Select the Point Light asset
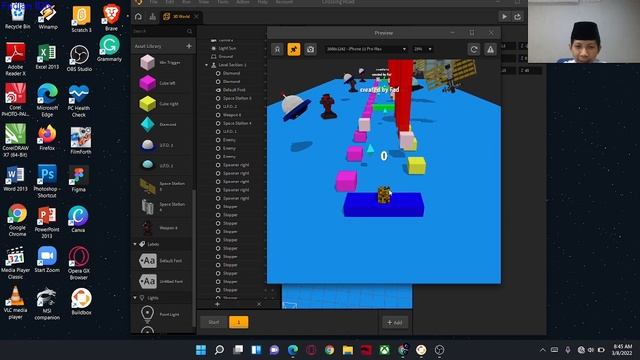640x360 pixels. coord(147,314)
